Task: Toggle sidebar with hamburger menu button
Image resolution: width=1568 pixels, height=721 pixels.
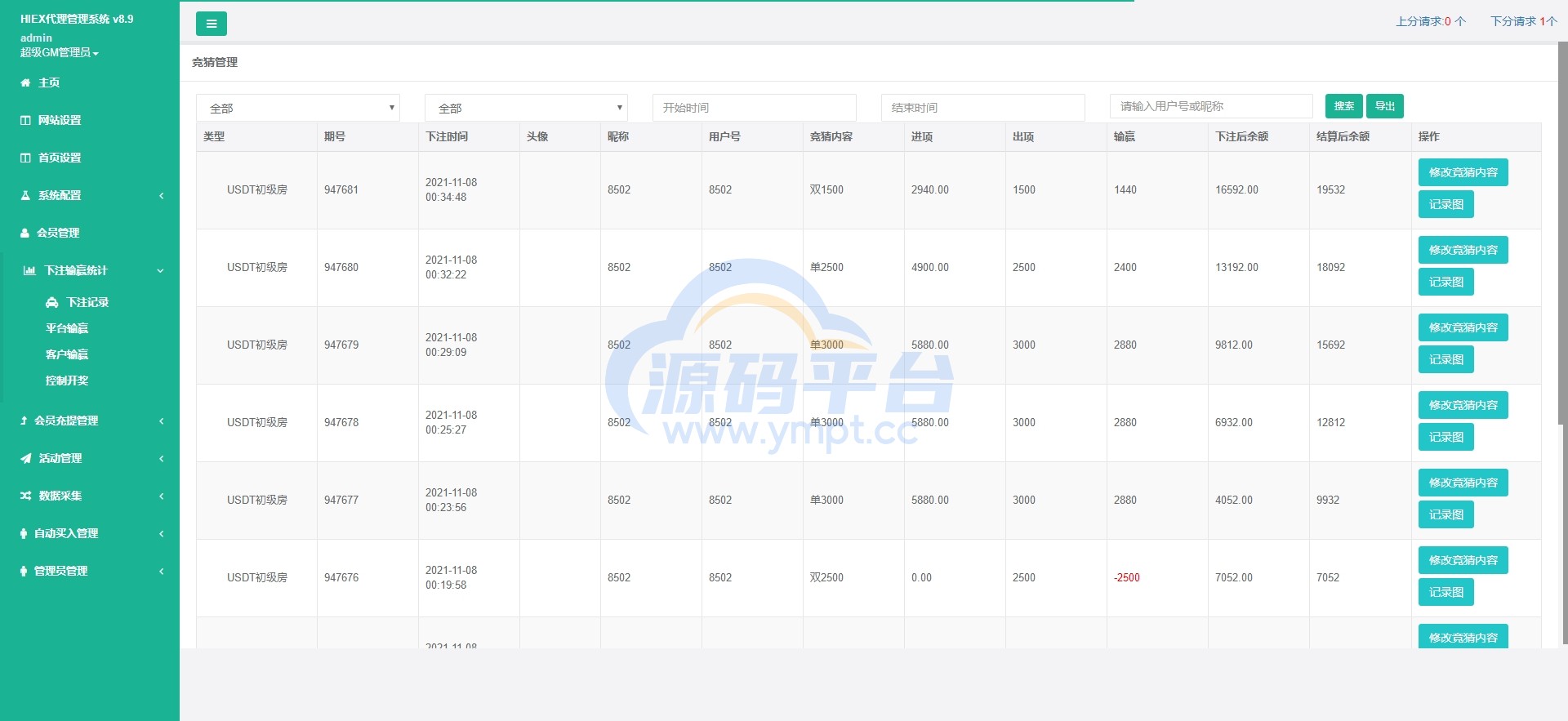Action: coord(212,24)
